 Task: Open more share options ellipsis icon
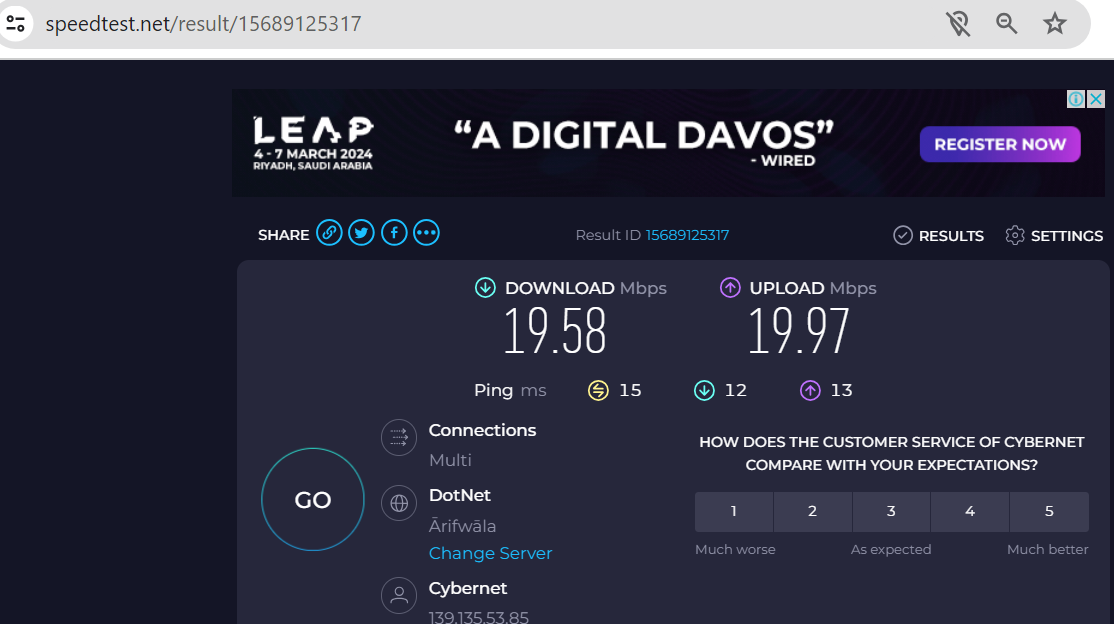[x=426, y=233]
